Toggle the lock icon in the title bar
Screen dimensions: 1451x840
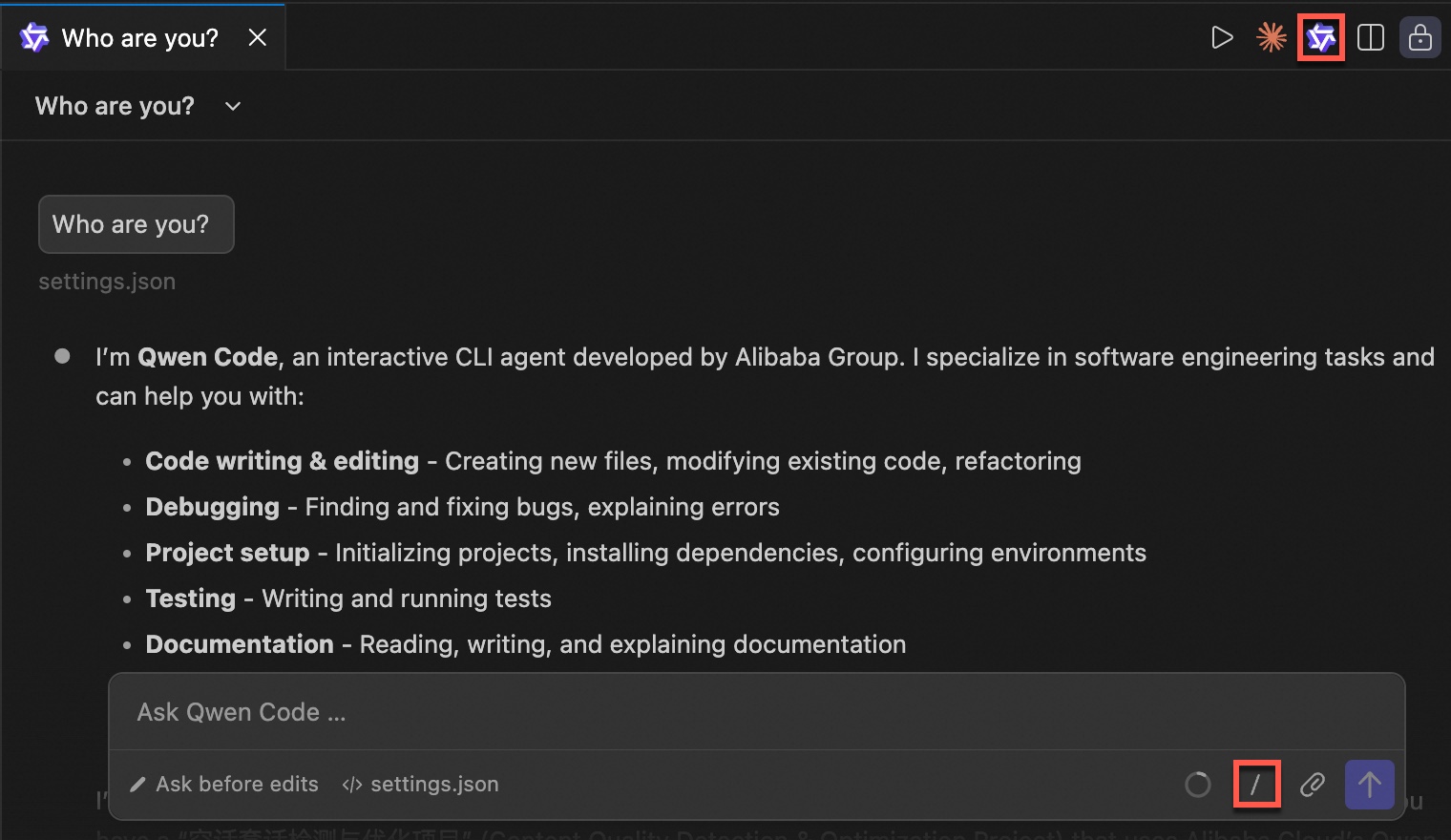pyautogui.click(x=1420, y=38)
